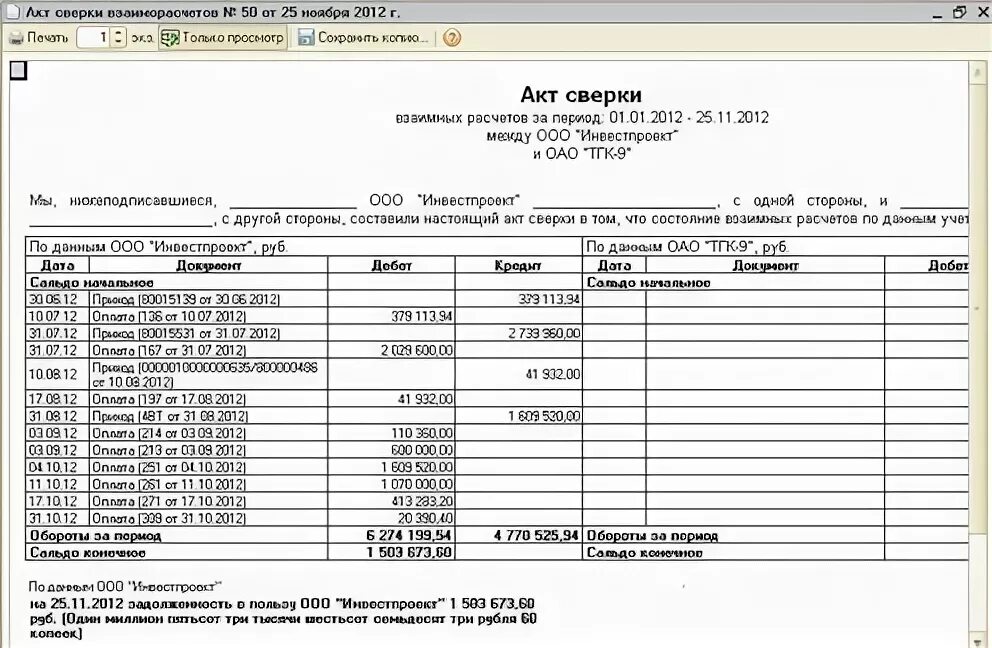This screenshot has height=648, width=992.
Task: Select cell Оплата (136 от 10.07.2012)
Action: (209, 316)
